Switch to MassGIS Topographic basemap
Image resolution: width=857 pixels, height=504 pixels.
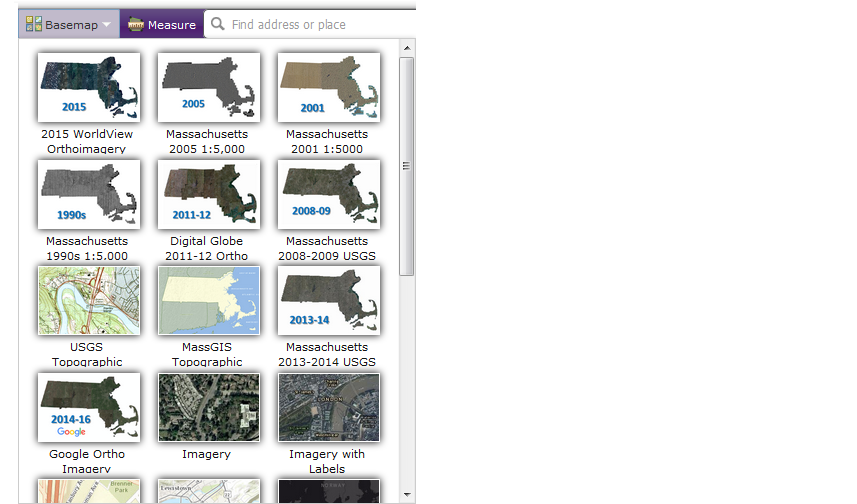tap(208, 300)
